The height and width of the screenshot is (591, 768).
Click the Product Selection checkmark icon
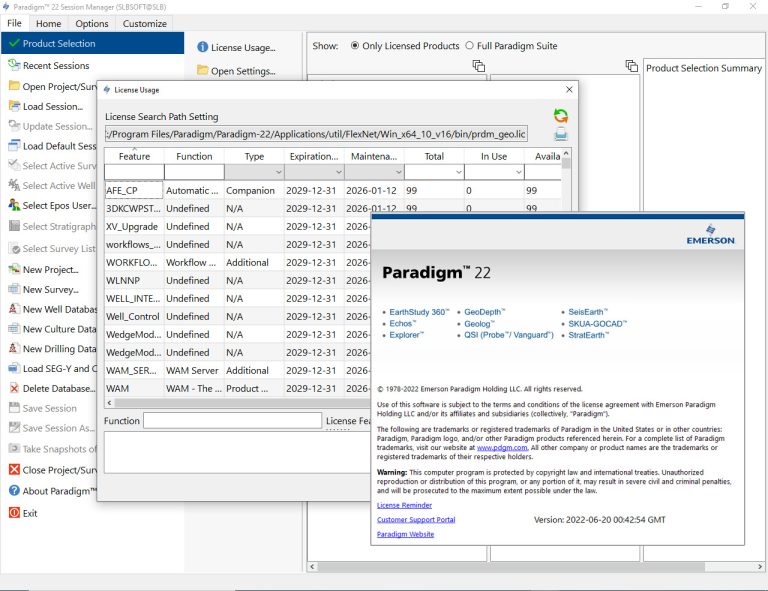coord(14,43)
